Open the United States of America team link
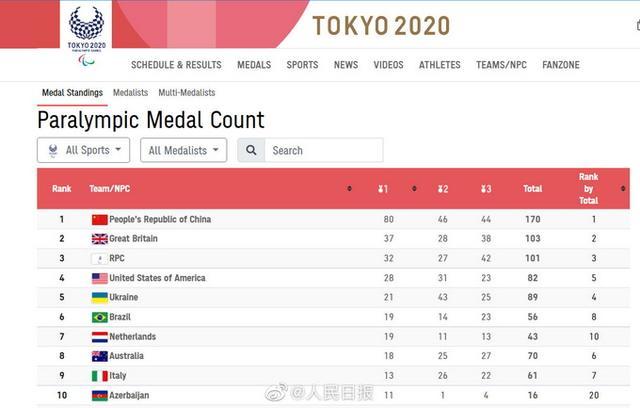640x408 pixels. pyautogui.click(x=157, y=278)
